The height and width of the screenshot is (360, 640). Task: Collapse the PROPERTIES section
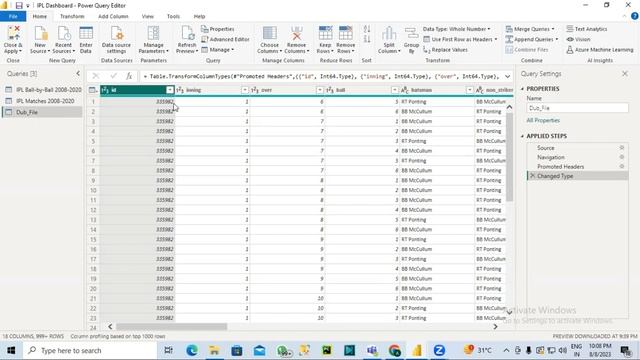(523, 89)
